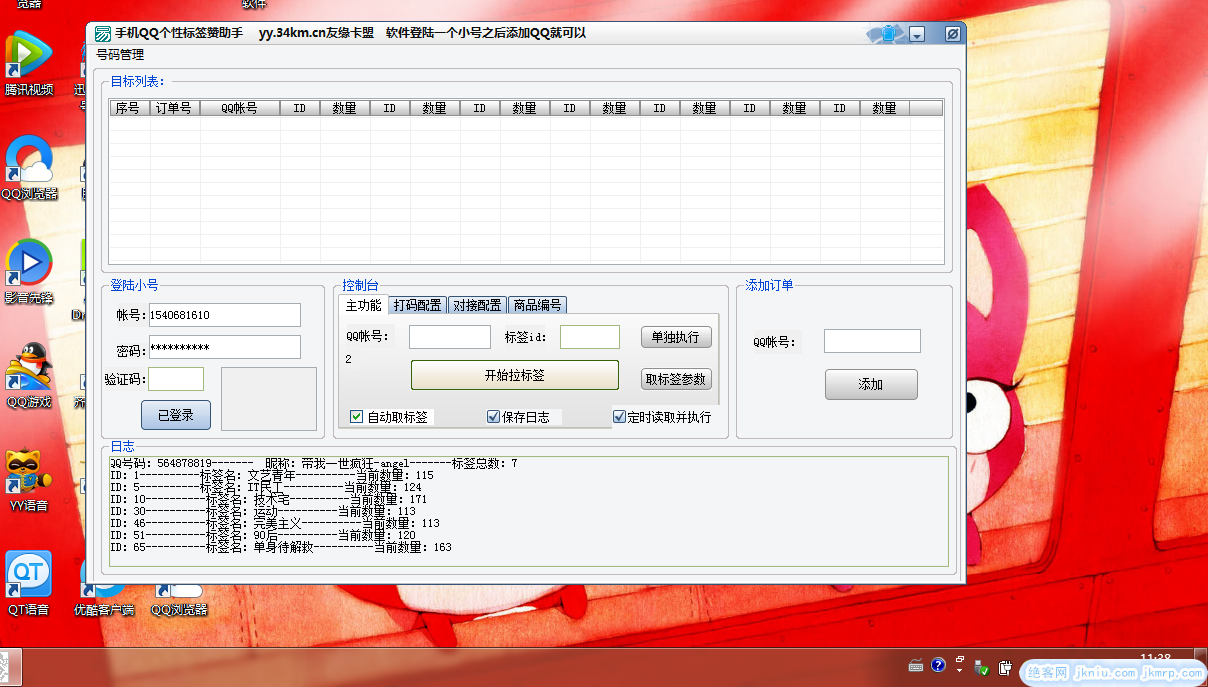Click the blue shirt skin icon in title bar
The image size is (1208, 687).
pos(888,34)
